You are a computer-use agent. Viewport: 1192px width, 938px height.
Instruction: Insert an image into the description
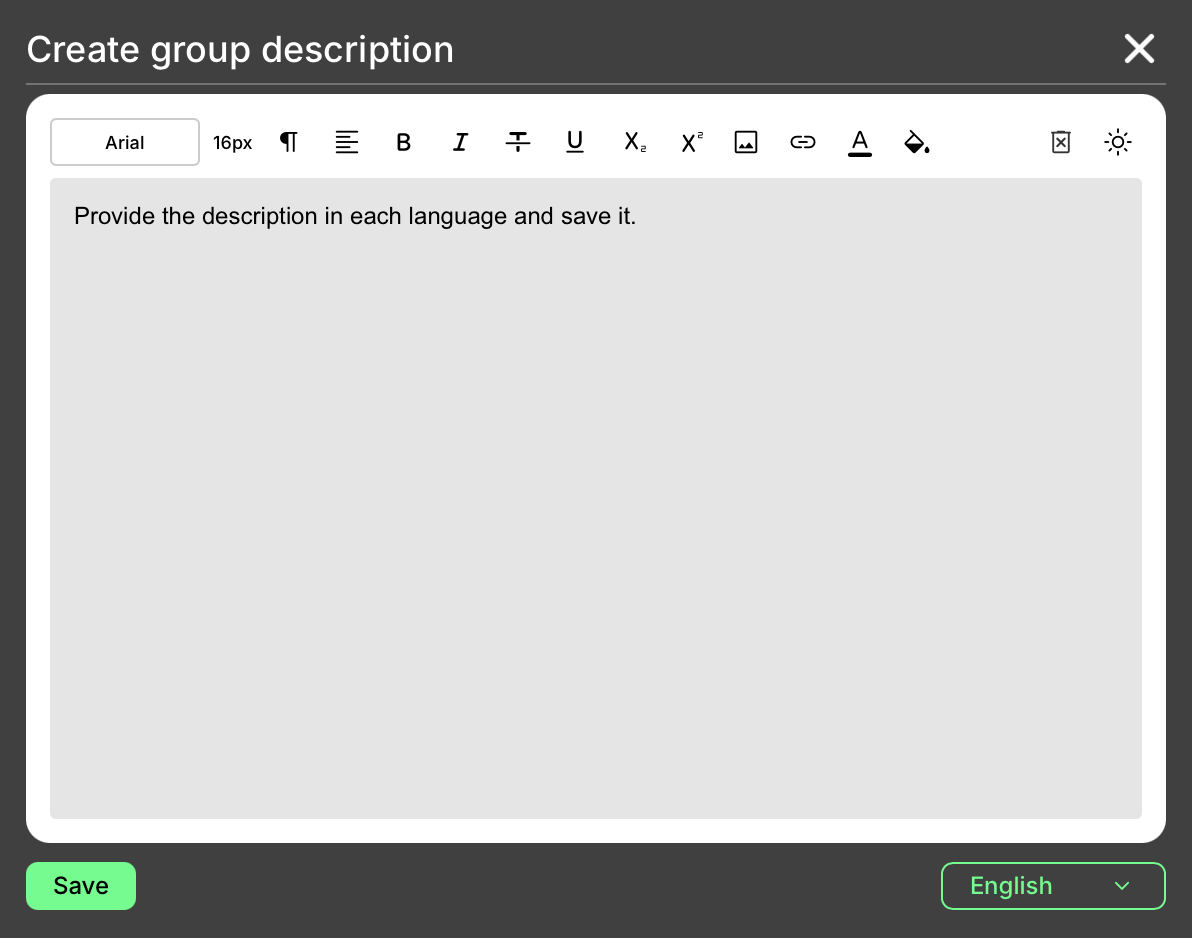[746, 142]
